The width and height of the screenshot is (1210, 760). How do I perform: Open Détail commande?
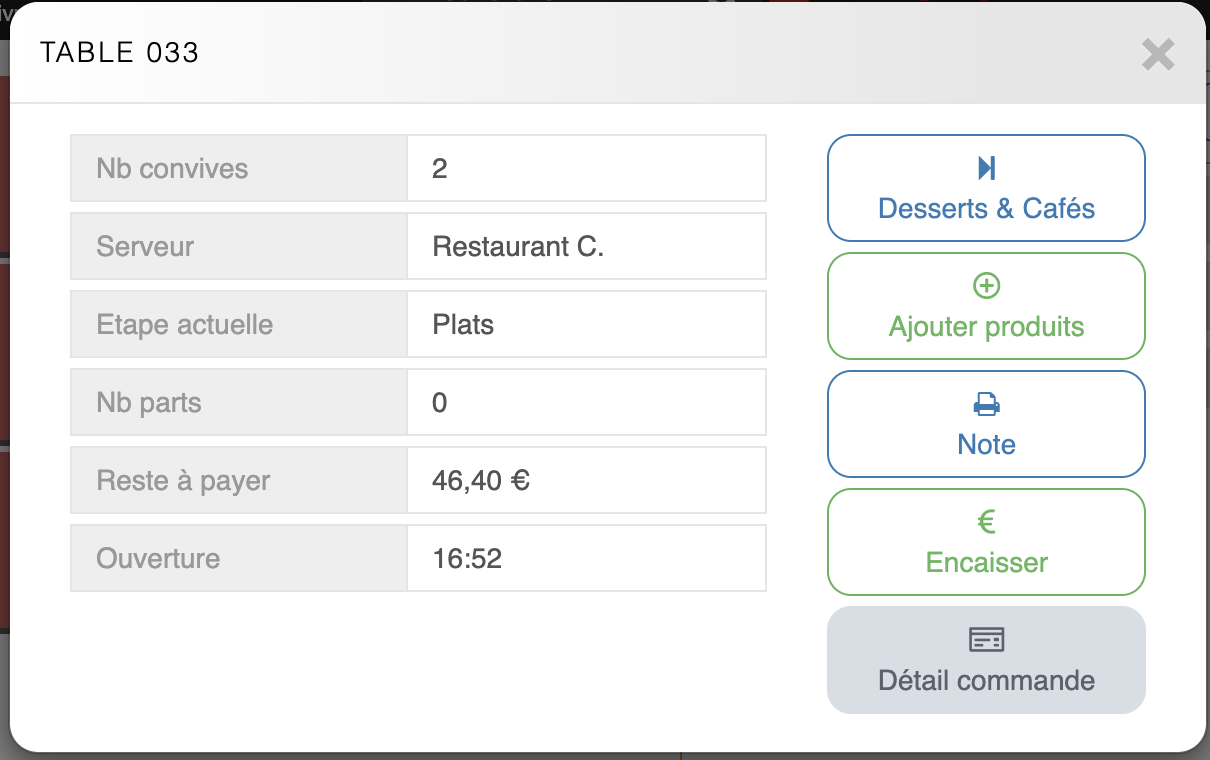[x=986, y=680]
